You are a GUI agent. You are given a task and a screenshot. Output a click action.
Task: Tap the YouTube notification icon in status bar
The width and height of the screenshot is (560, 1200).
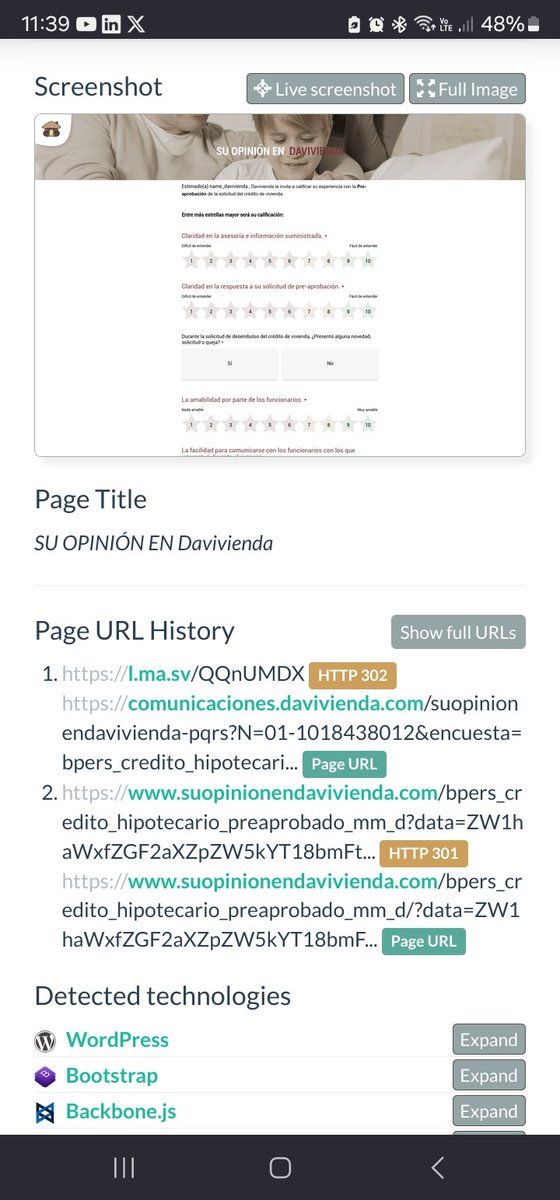pyautogui.click(x=85, y=24)
